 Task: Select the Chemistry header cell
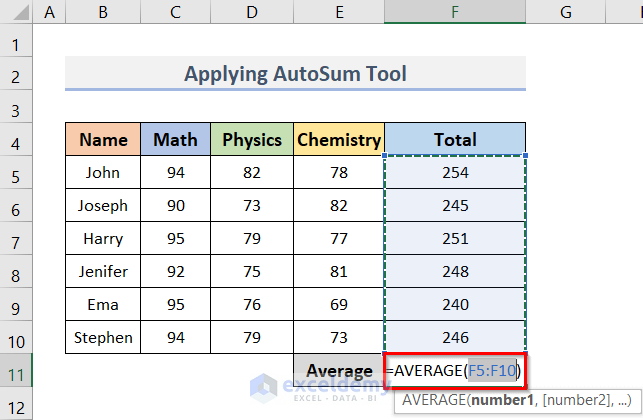339,140
